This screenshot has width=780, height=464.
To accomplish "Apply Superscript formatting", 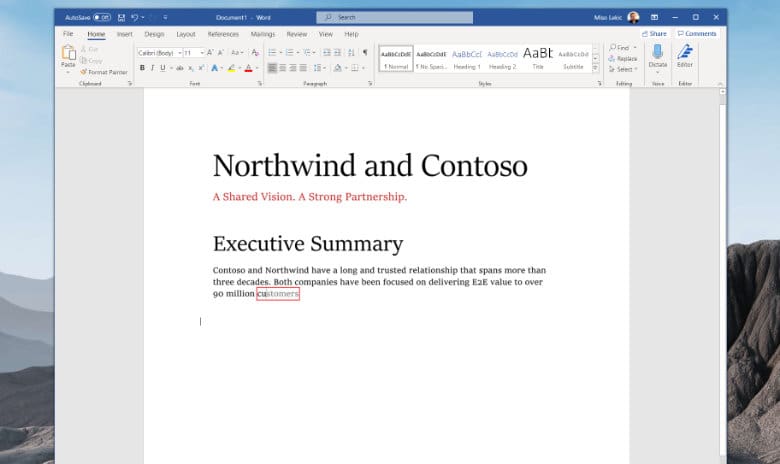I will 201,68.
